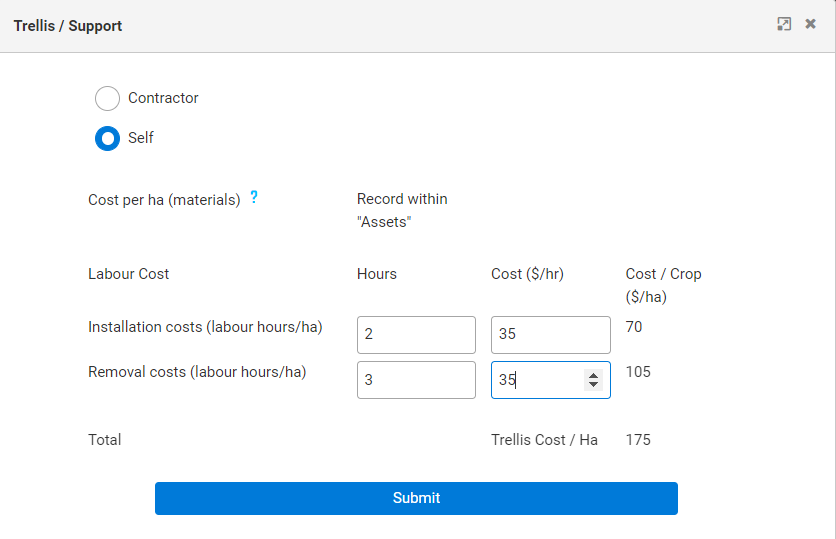Click the removal Hours input field
Image resolution: width=836 pixels, height=539 pixels.
click(x=416, y=380)
